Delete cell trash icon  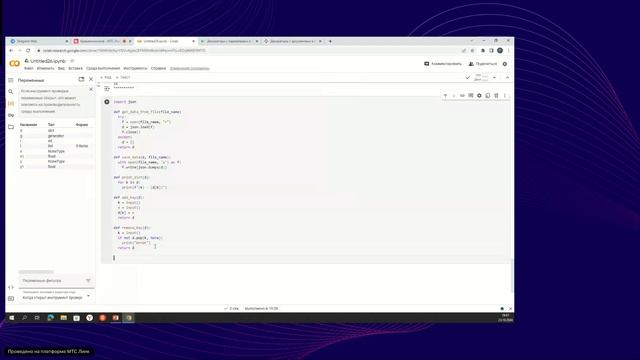(496, 96)
